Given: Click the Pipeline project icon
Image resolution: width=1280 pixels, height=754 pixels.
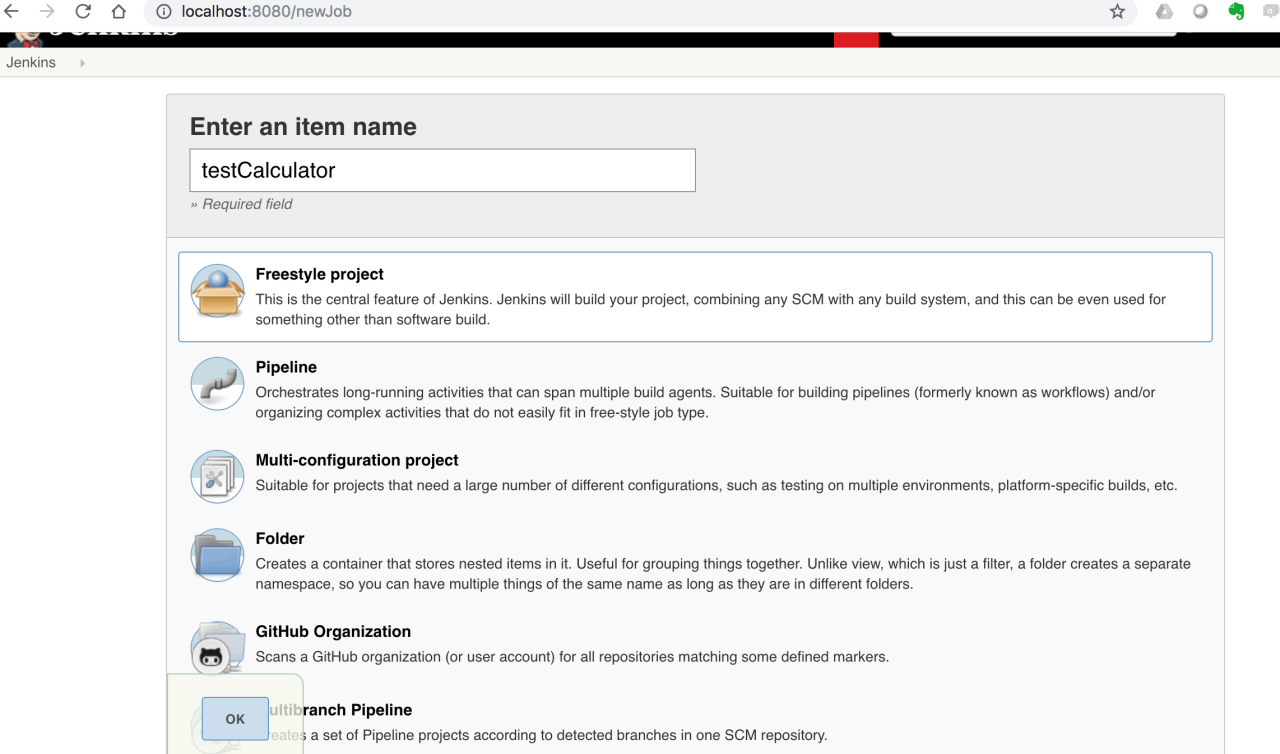Looking at the screenshot, I should (217, 383).
